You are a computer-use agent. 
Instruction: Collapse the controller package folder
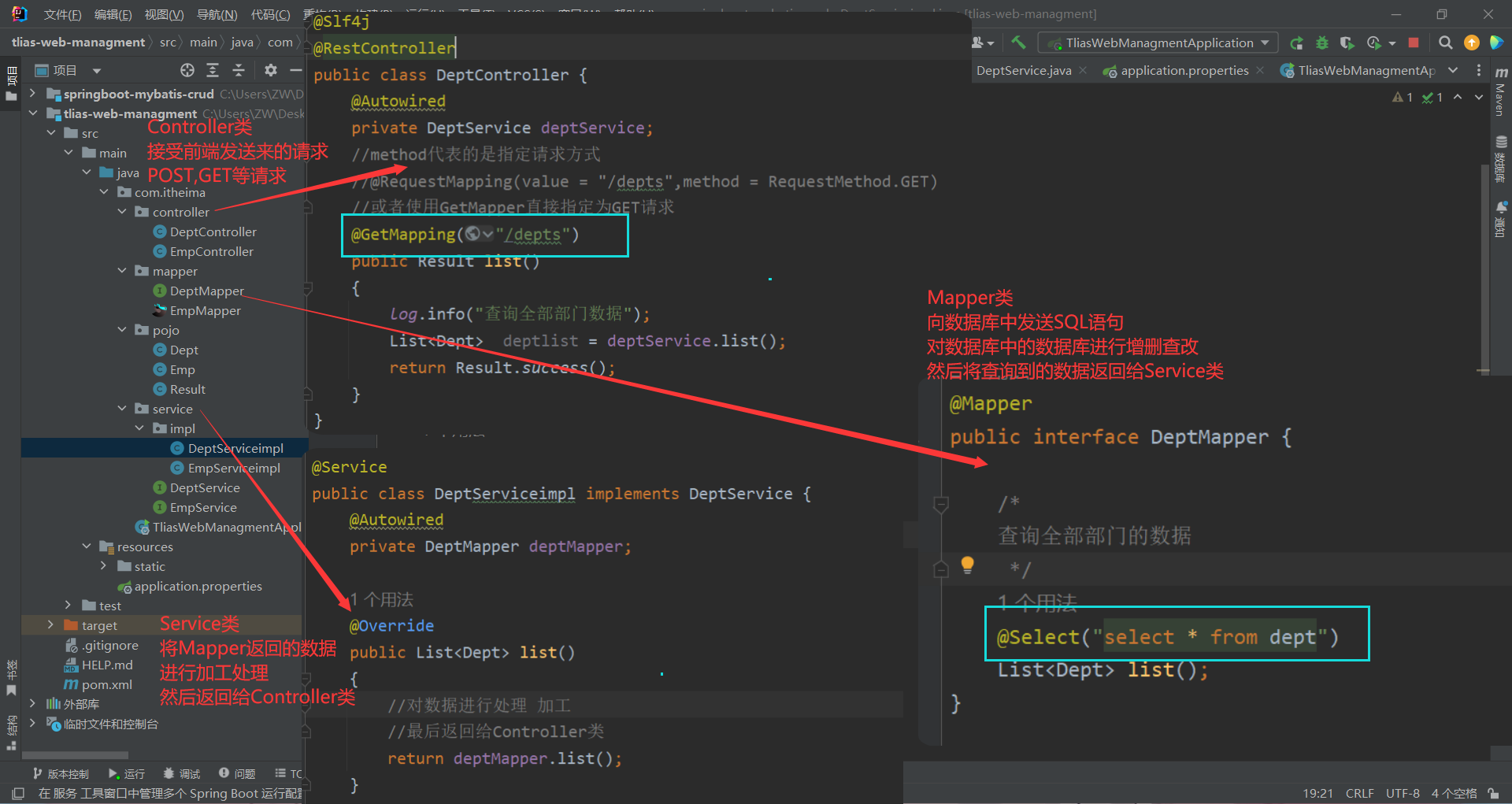point(122,212)
